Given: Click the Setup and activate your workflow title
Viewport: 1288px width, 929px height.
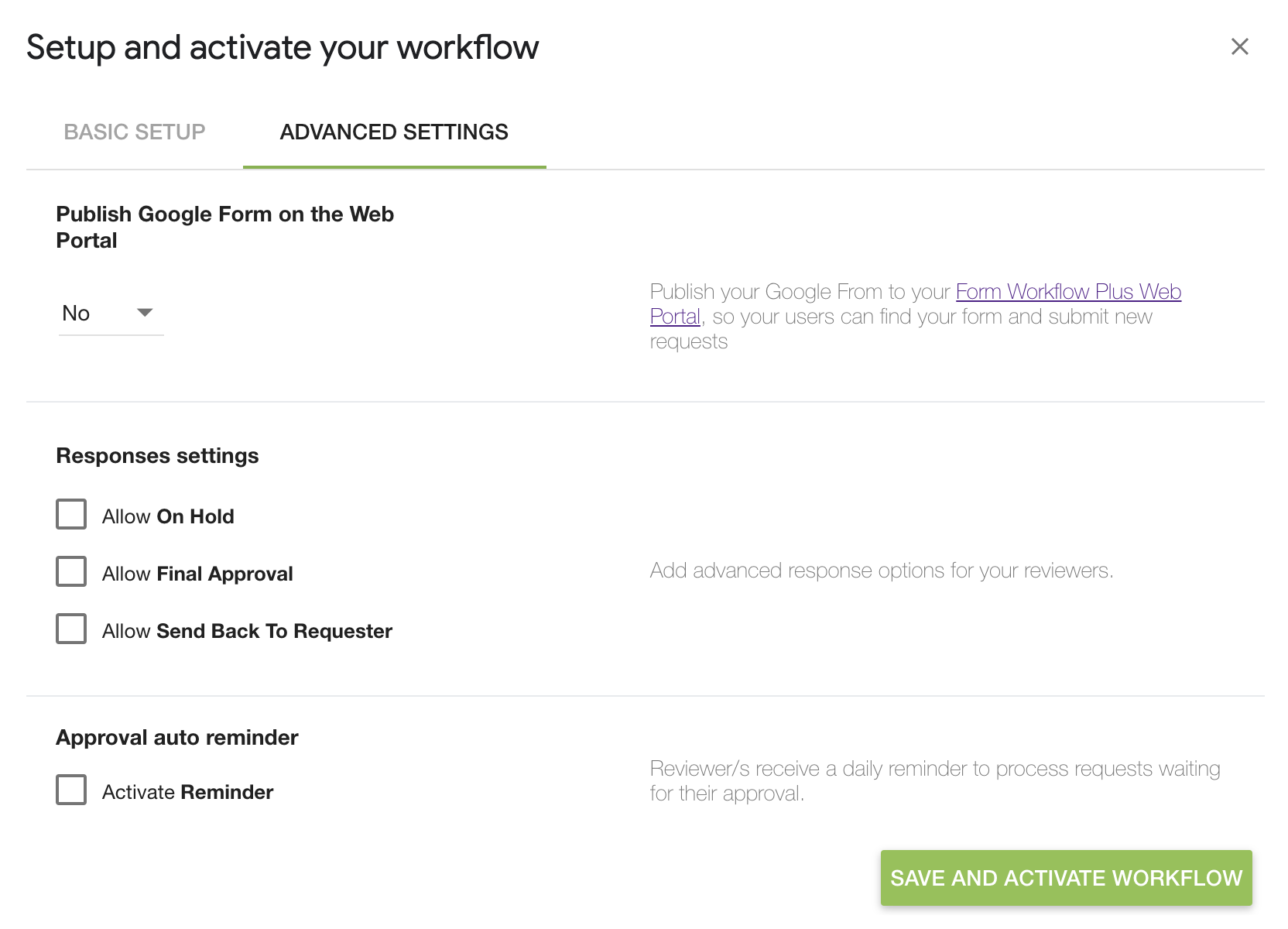Looking at the screenshot, I should pyautogui.click(x=283, y=46).
